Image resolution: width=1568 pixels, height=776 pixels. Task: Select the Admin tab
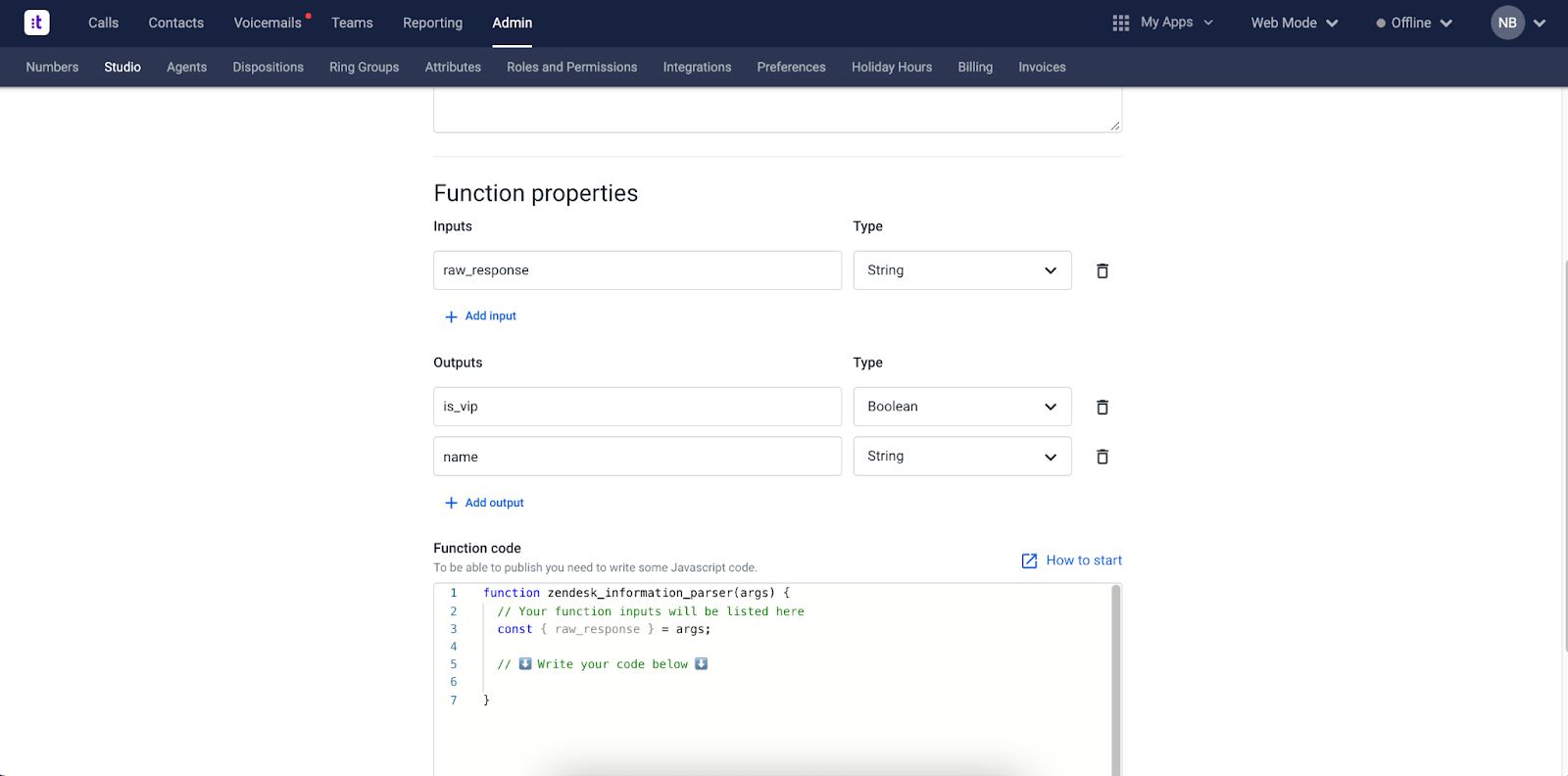click(513, 23)
